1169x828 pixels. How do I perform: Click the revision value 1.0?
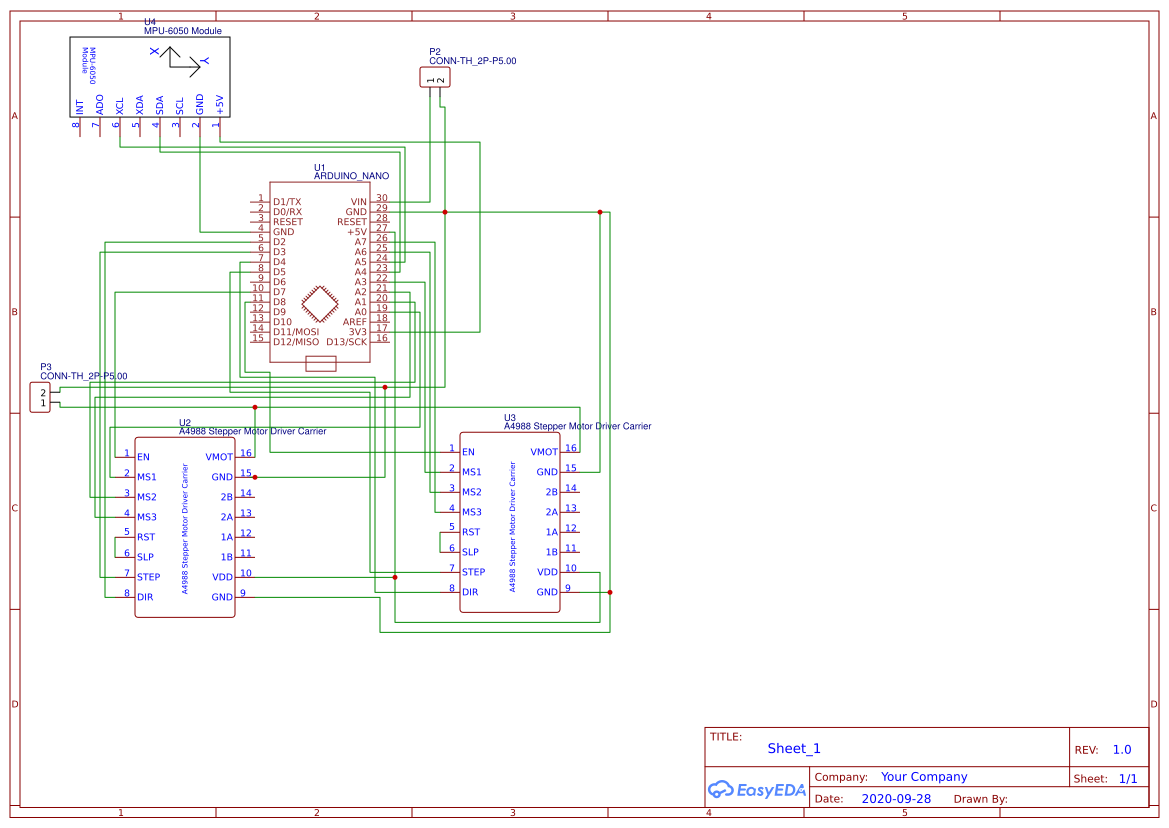(1120, 749)
